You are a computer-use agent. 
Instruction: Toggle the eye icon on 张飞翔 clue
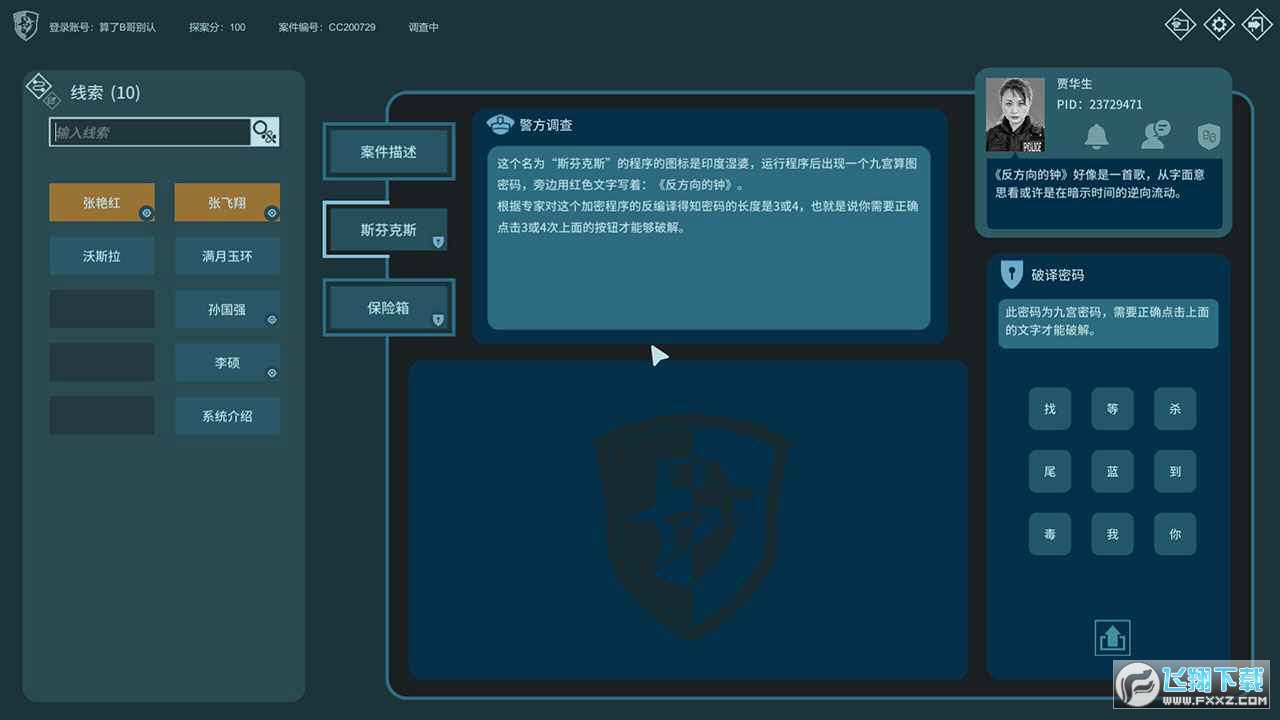(271, 213)
